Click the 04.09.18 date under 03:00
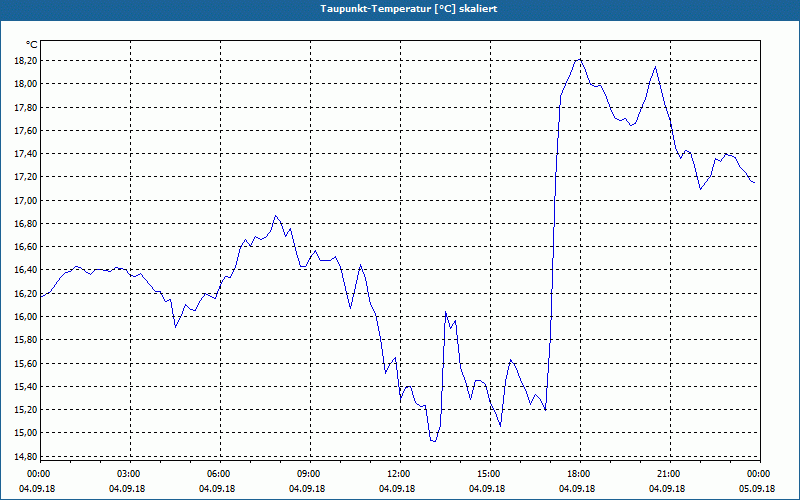 [127, 489]
